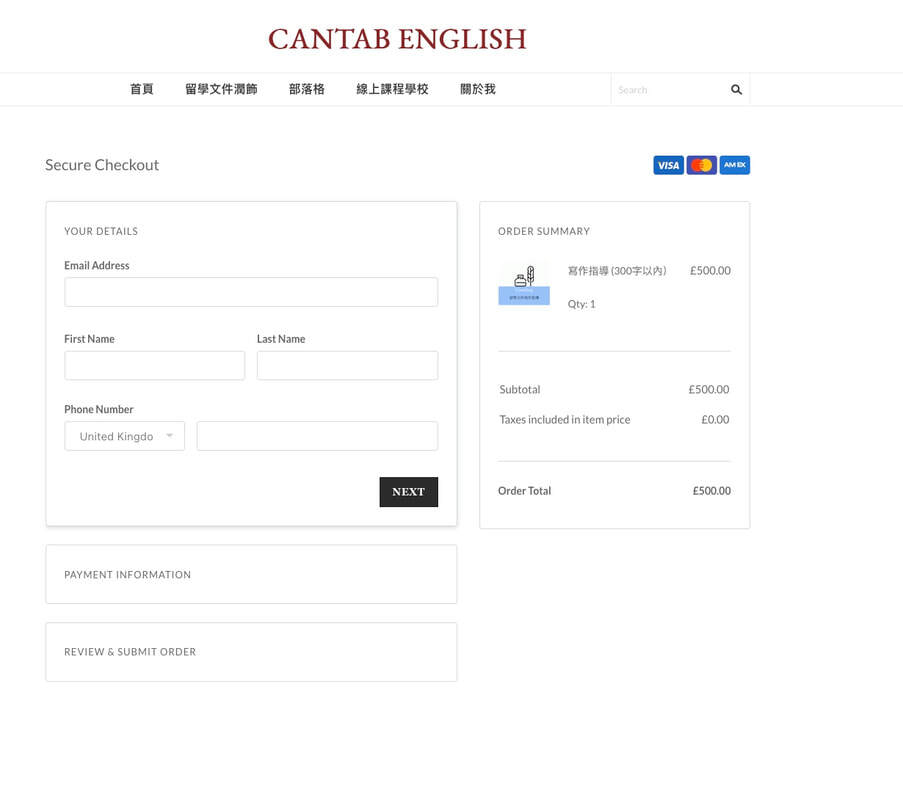Viewport: 903px width, 800px height.
Task: Navigate to 部落格 page
Action: tap(307, 89)
